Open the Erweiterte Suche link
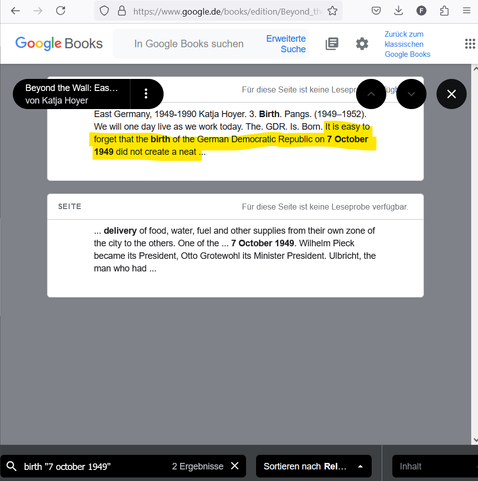Viewport: 478px width, 481px height. click(x=286, y=44)
